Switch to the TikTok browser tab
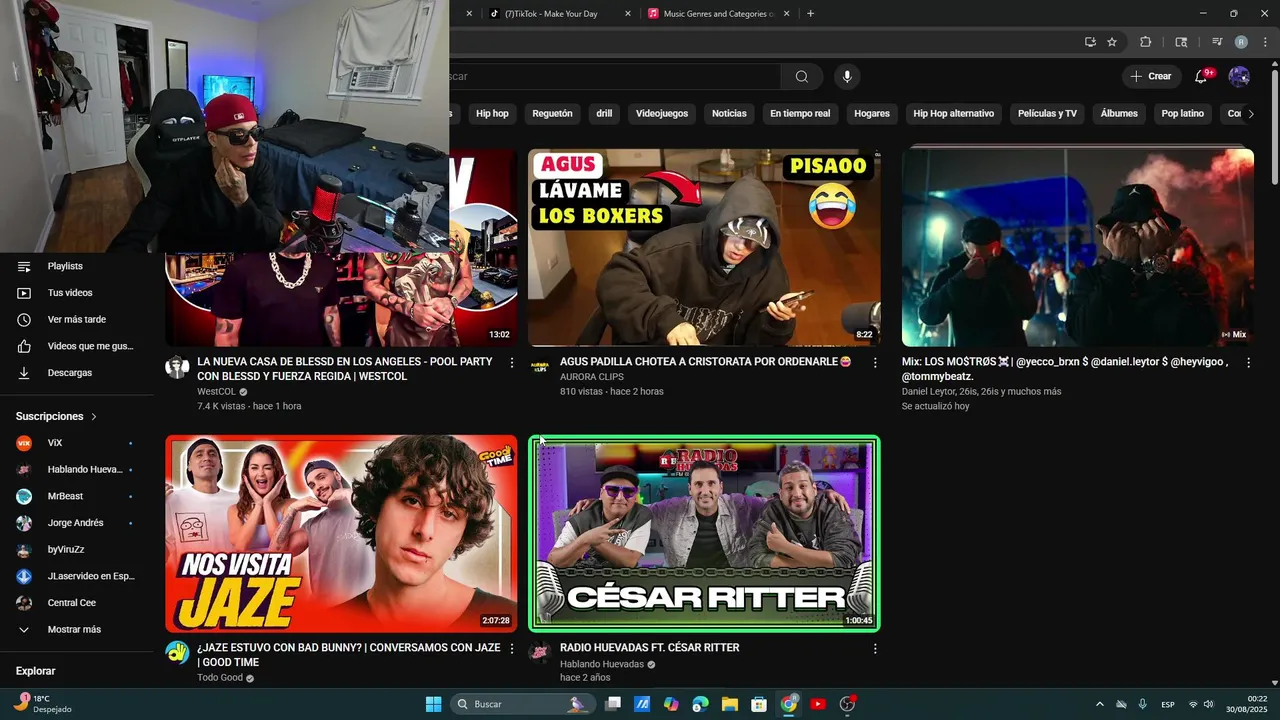This screenshot has height=720, width=1280. [560, 14]
